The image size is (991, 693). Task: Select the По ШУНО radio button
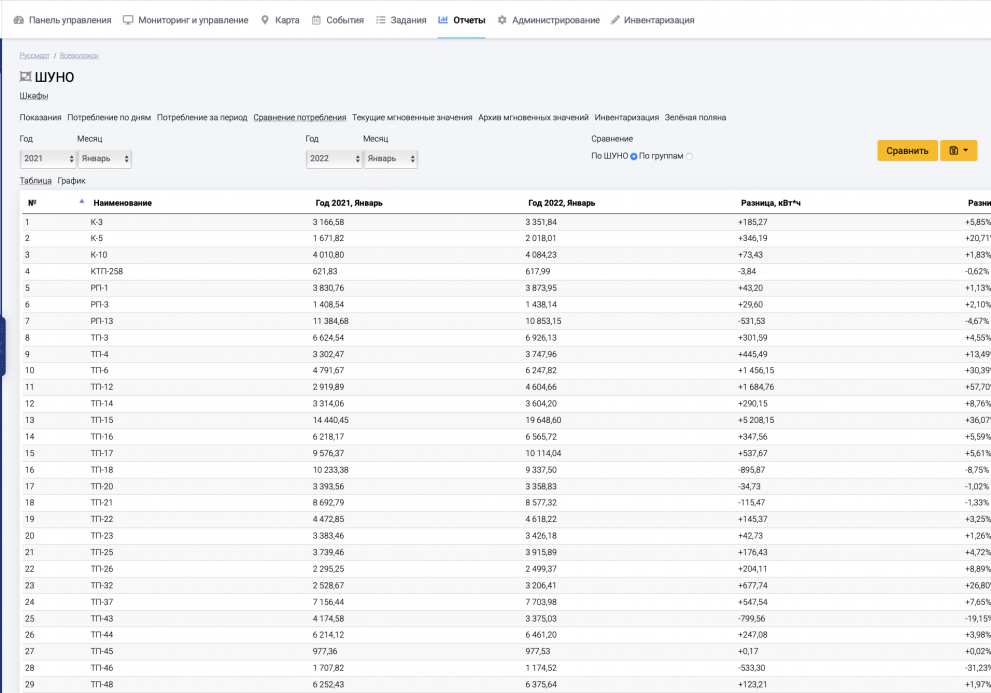point(634,156)
